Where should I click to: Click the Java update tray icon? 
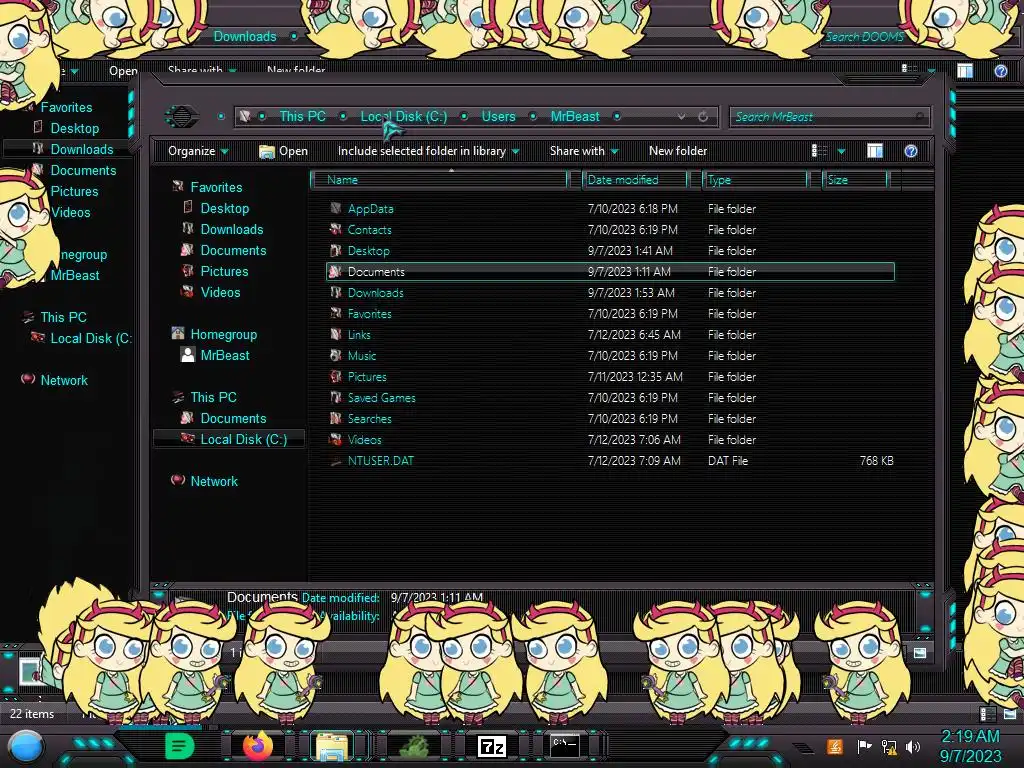(835, 746)
